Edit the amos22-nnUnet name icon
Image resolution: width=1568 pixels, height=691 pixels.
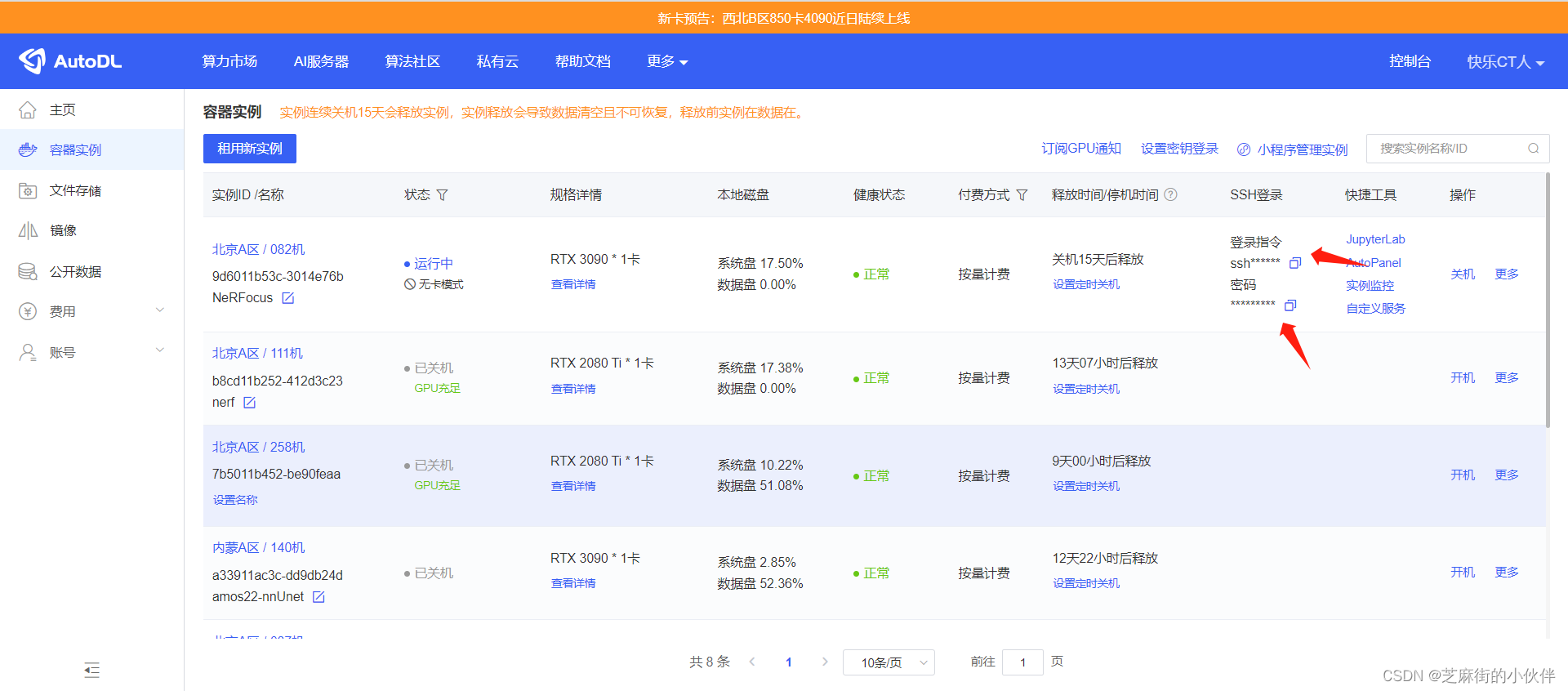tap(318, 597)
